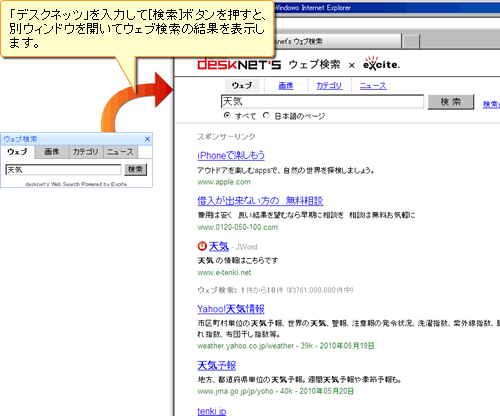Click the browser search box containing 天気

coord(322,101)
